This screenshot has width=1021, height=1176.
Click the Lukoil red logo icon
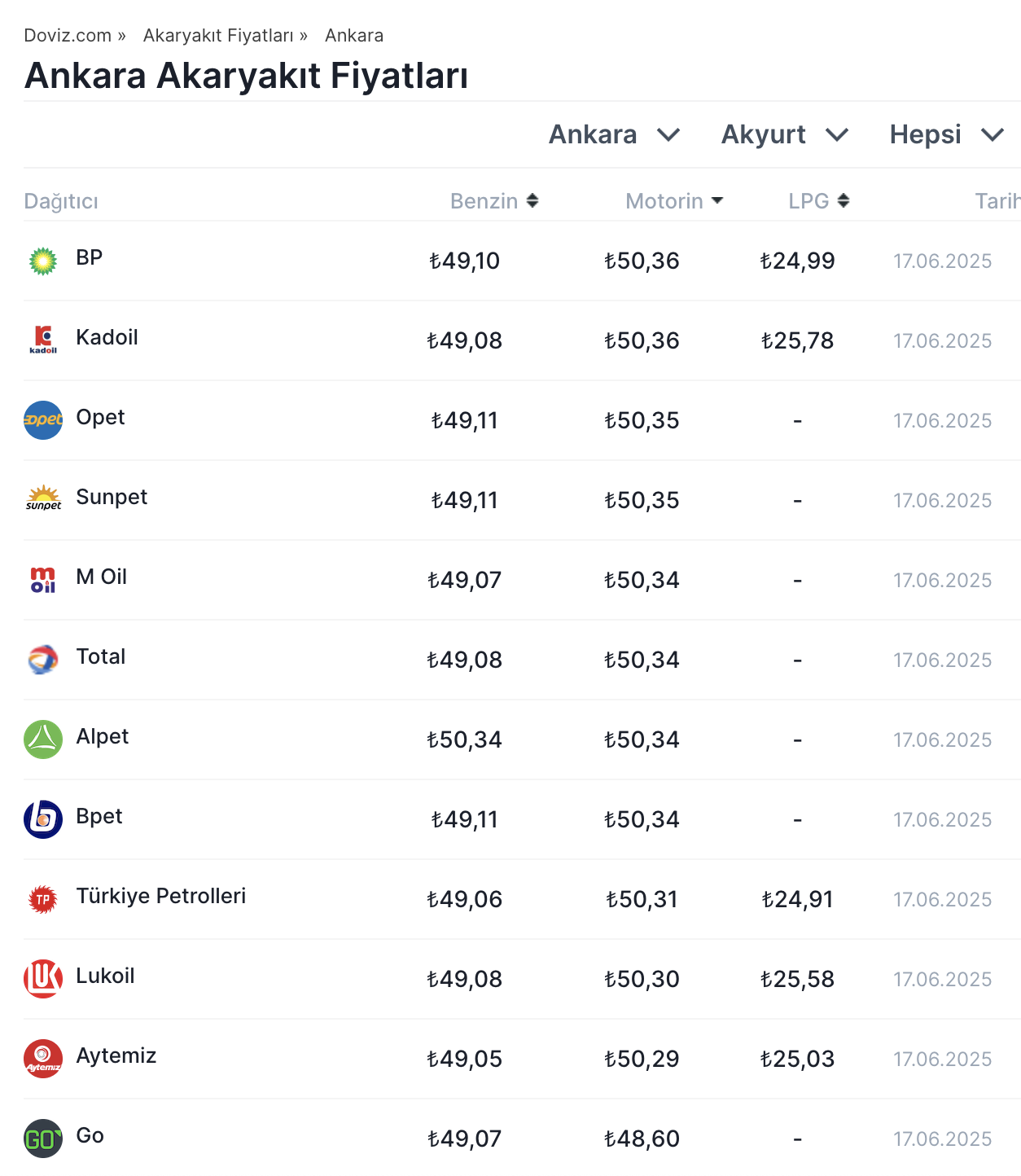tap(43, 979)
